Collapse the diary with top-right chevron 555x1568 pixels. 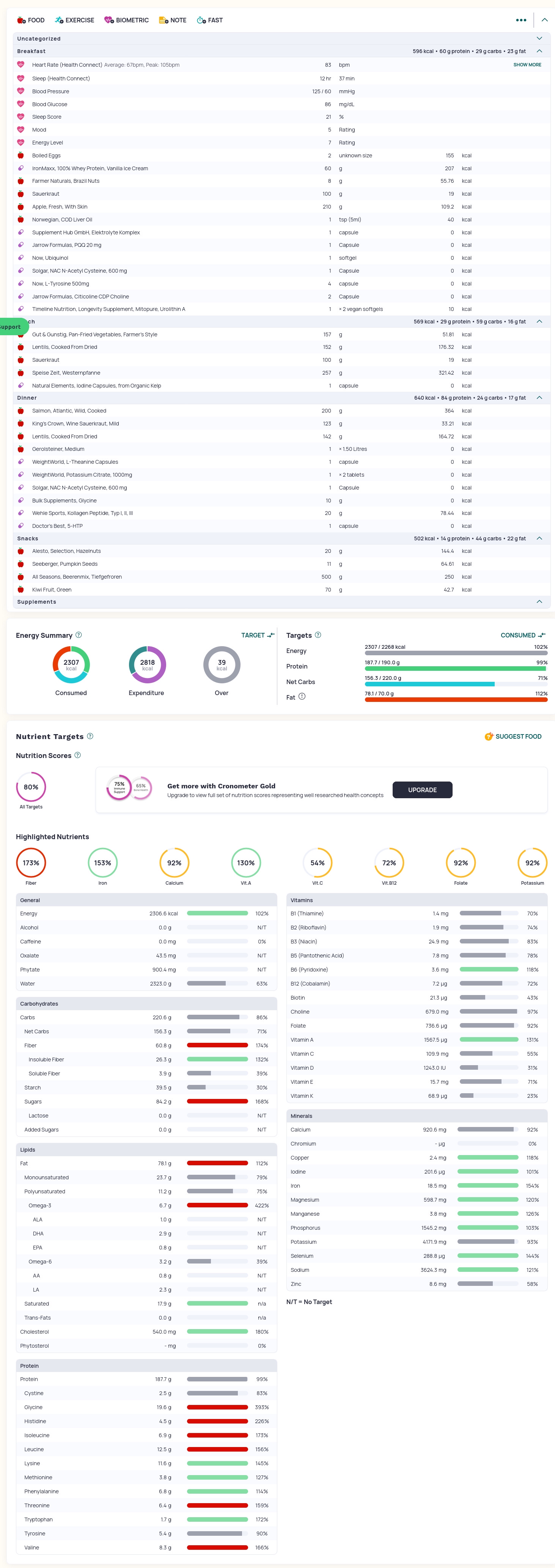pyautogui.click(x=545, y=20)
